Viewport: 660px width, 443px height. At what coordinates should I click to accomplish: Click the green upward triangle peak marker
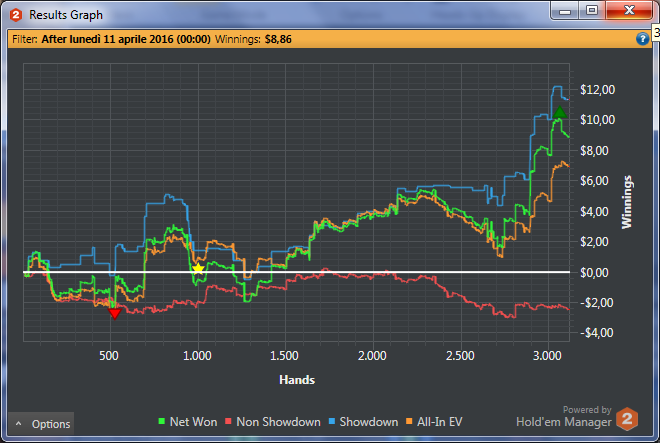pos(560,112)
